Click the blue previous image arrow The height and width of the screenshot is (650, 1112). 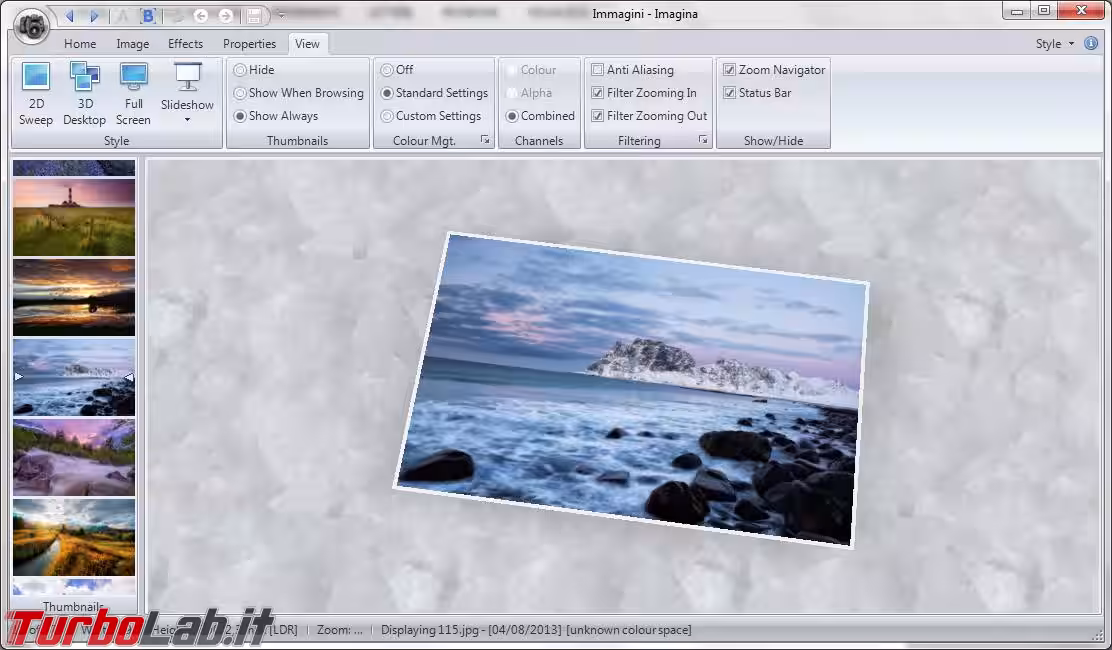pyautogui.click(x=69, y=16)
